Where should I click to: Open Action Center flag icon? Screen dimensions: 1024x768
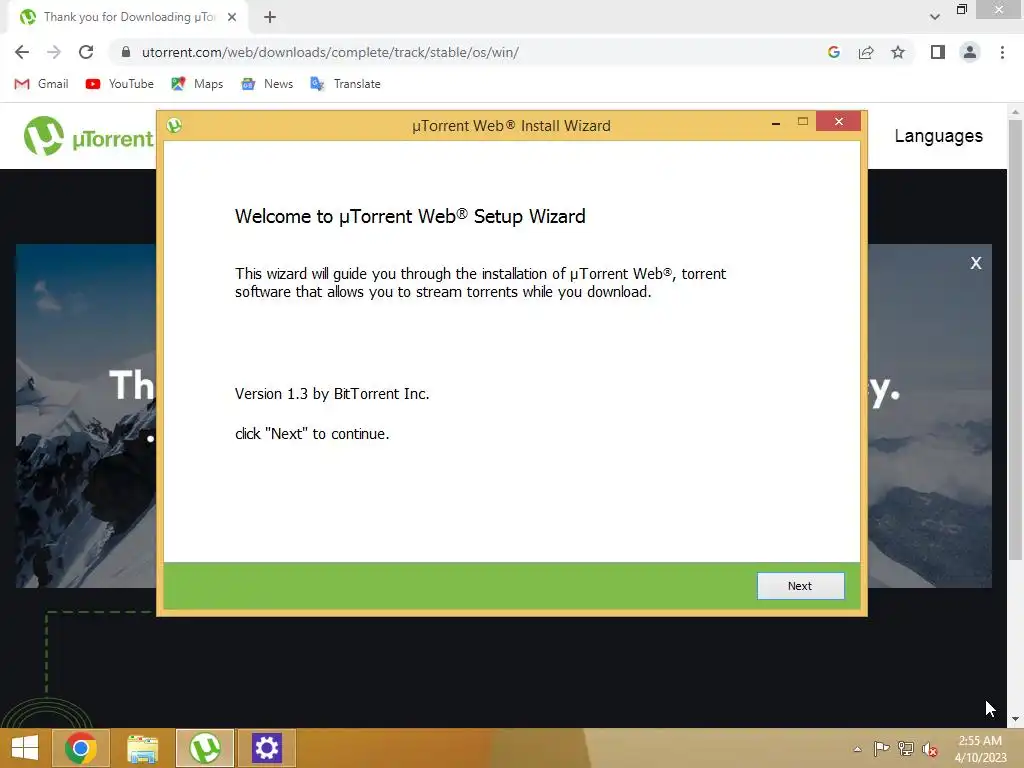881,749
